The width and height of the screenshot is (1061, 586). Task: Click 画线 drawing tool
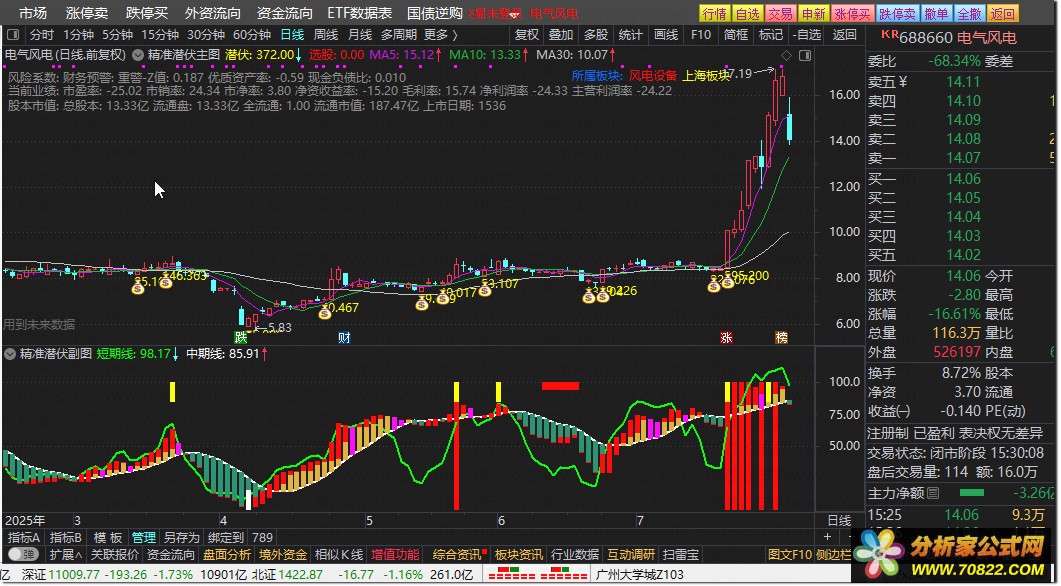pos(667,35)
